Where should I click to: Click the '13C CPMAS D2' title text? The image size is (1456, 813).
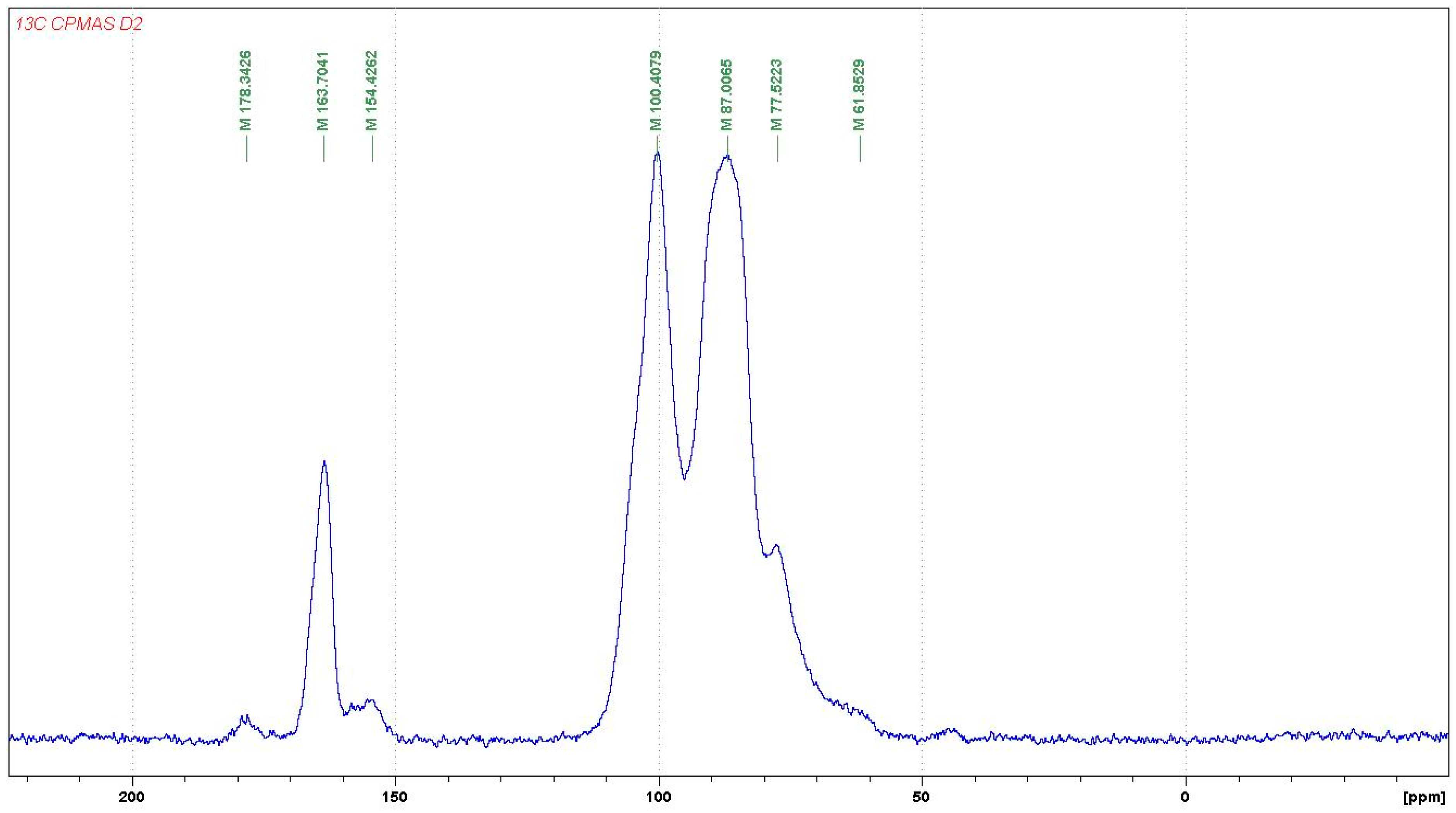[79, 24]
